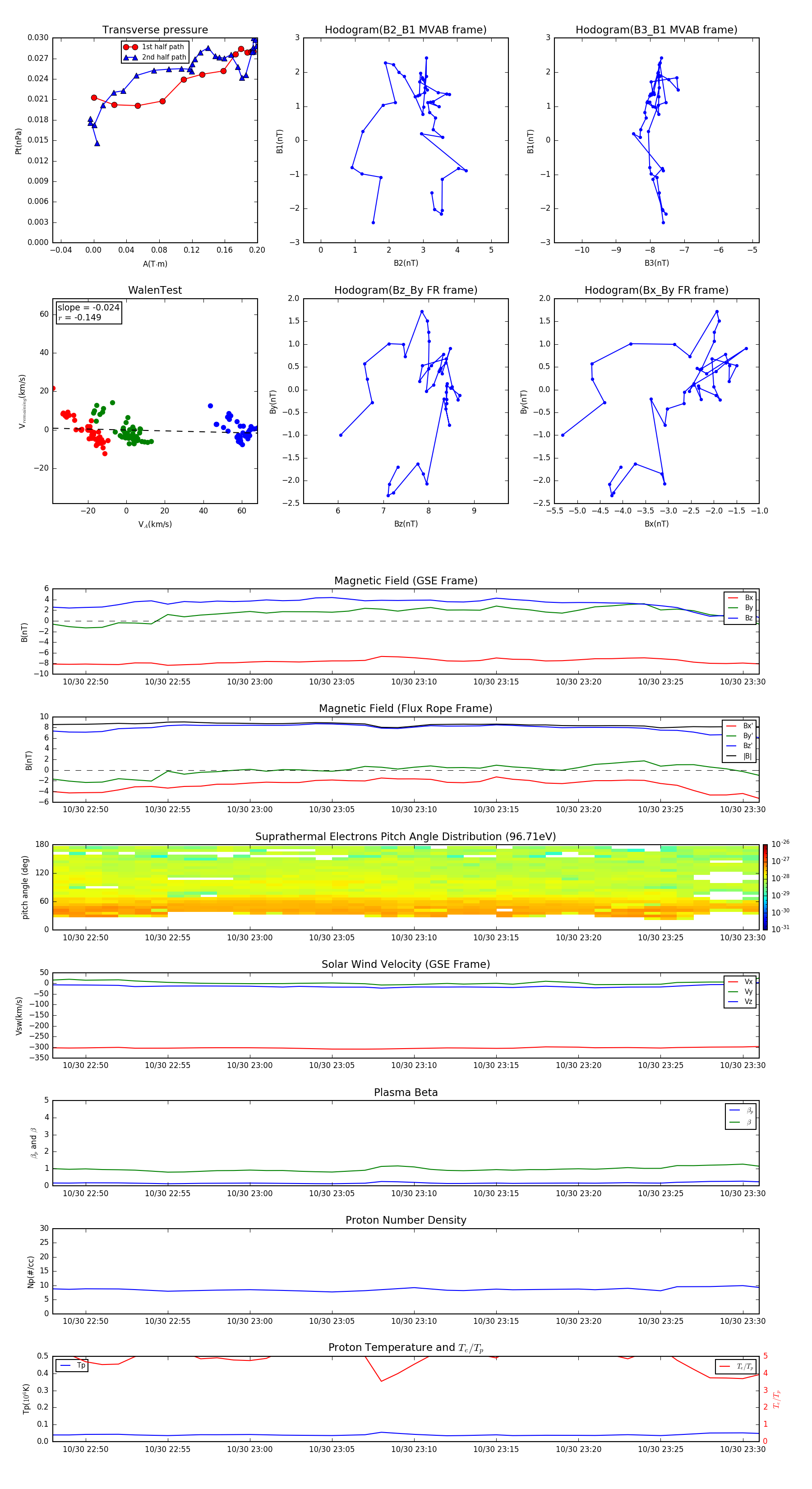Click the 'Bz(nT)' x-axis label
The image size is (812, 1489).
(406, 524)
